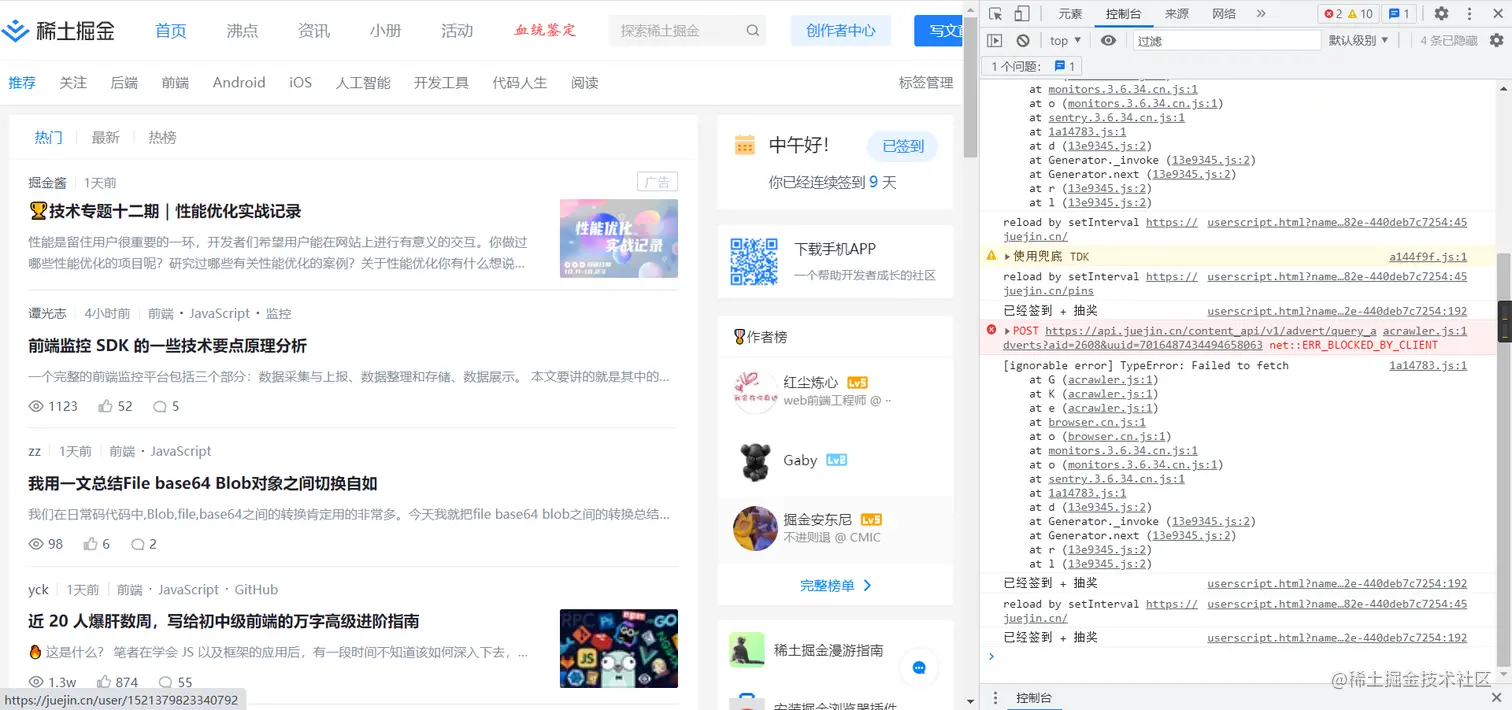Switch to the 热榜 feed tab

(162, 138)
